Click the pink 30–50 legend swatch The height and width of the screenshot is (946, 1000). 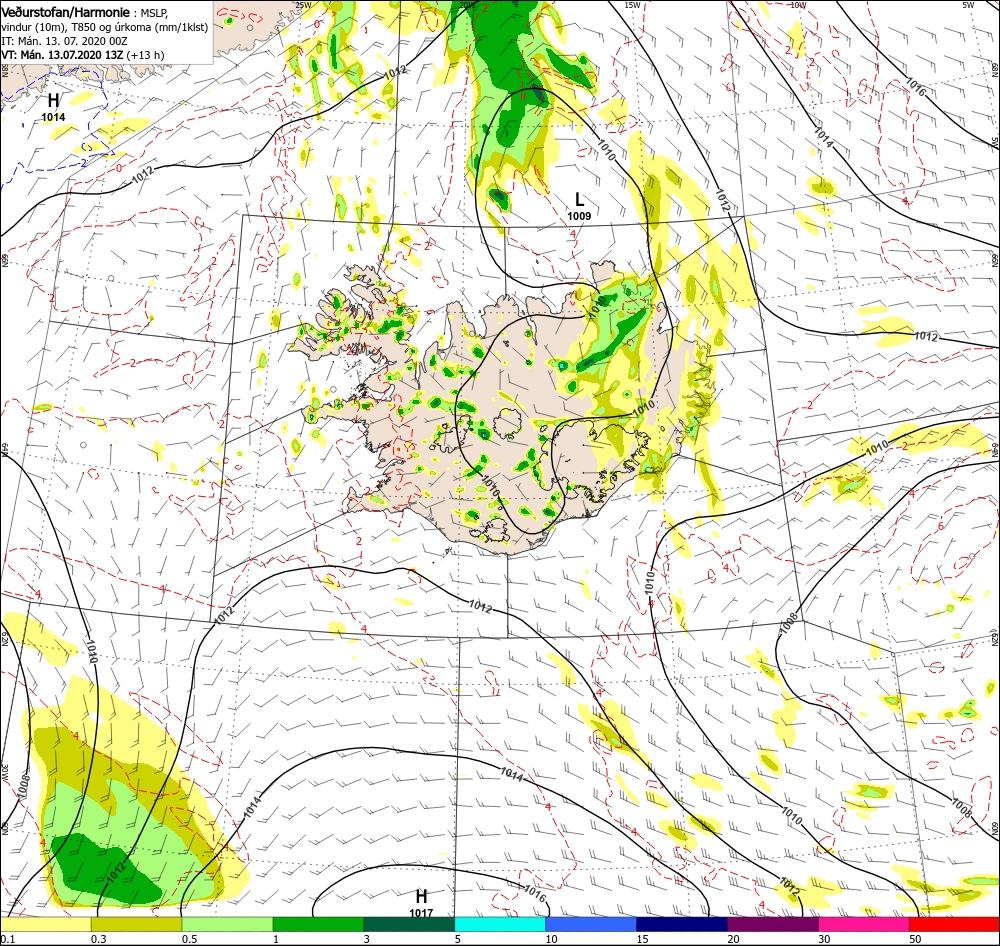(x=864, y=924)
